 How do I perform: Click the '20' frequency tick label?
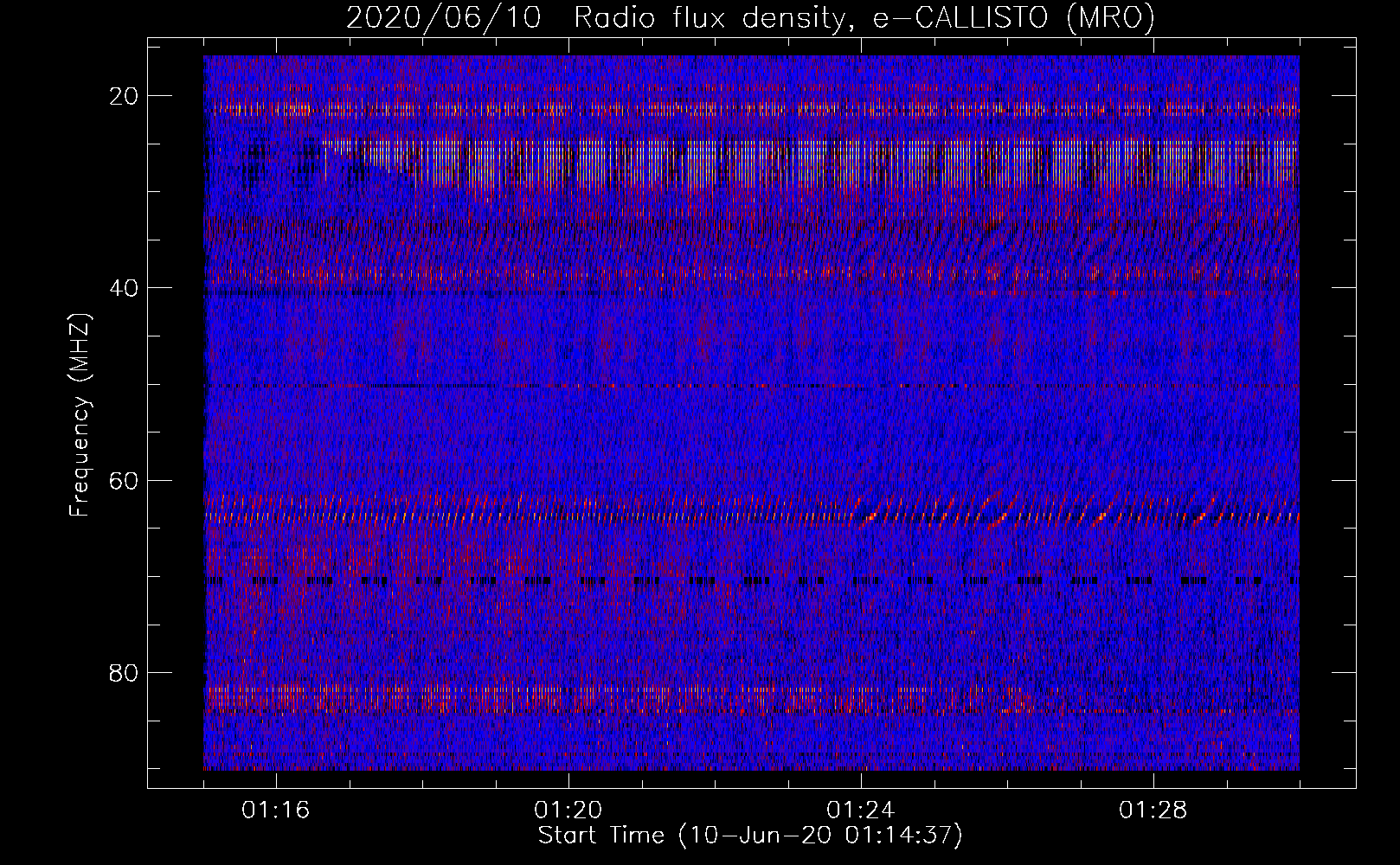click(125, 96)
